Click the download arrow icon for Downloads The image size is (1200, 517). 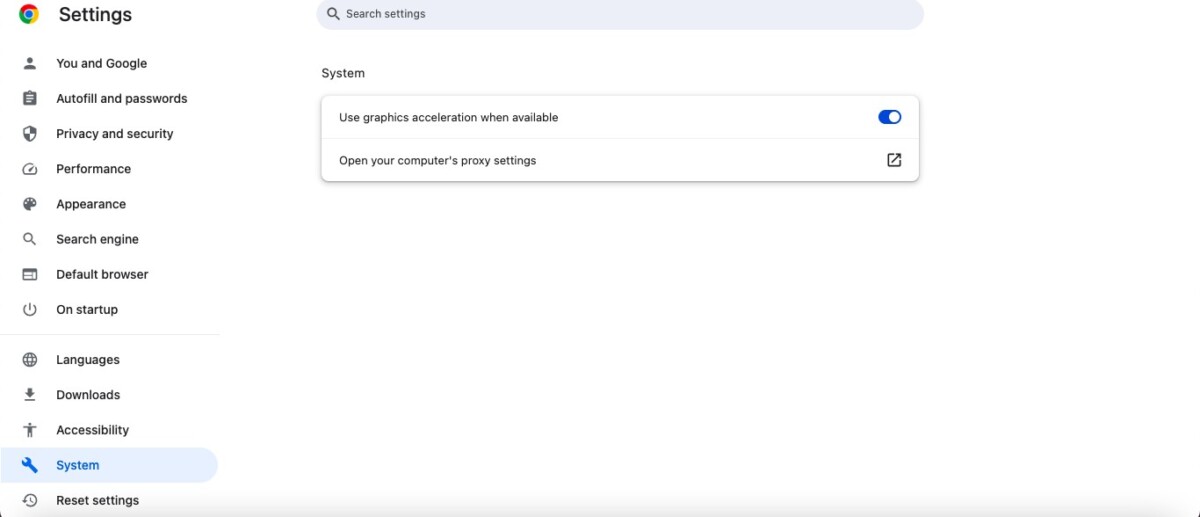pos(30,395)
